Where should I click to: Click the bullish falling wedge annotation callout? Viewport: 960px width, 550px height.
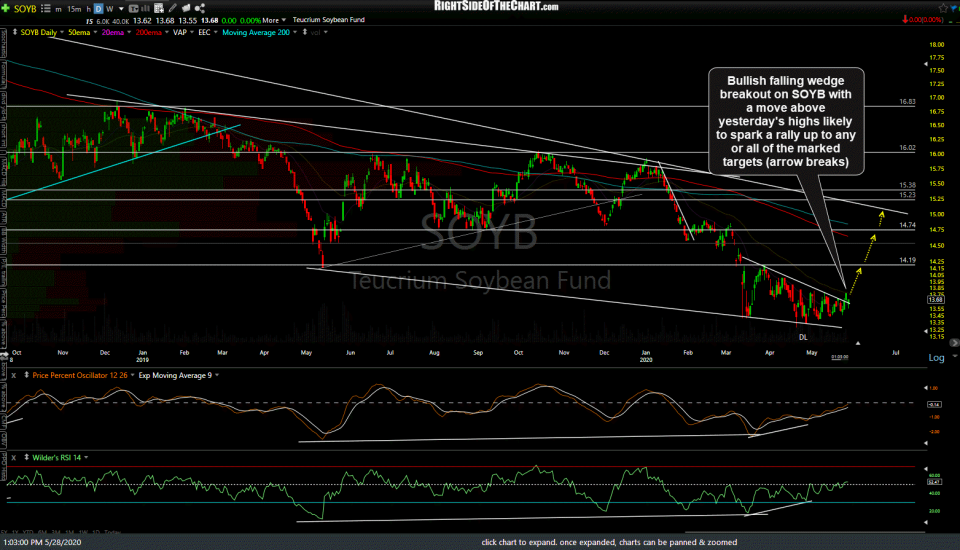(786, 121)
